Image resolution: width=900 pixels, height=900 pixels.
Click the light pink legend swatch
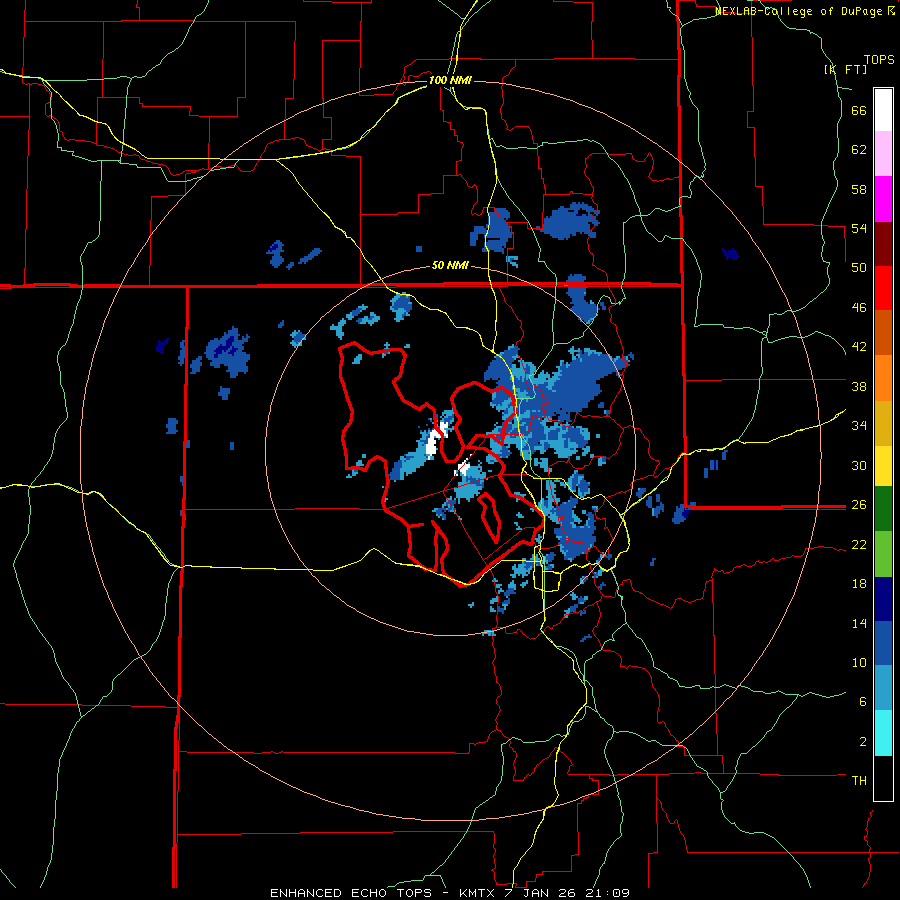point(883,154)
